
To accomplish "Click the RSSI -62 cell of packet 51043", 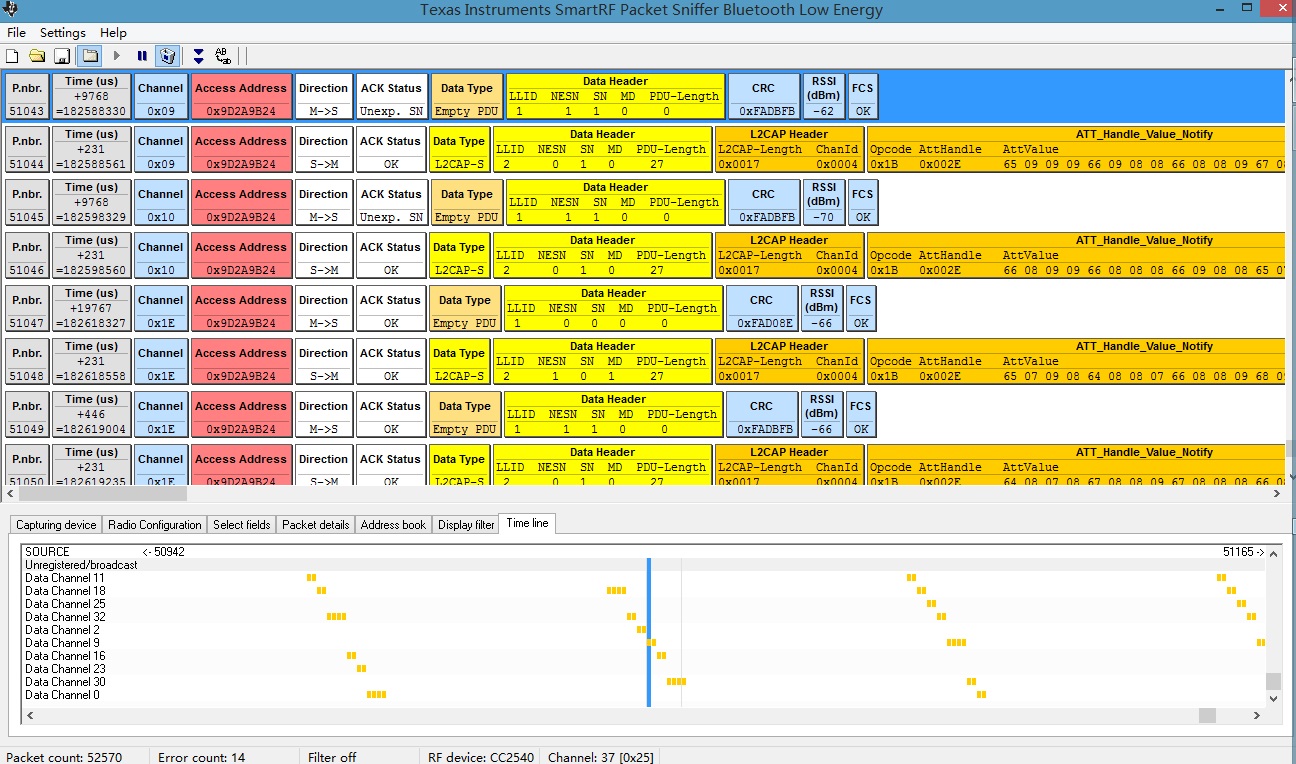I will click(824, 97).
